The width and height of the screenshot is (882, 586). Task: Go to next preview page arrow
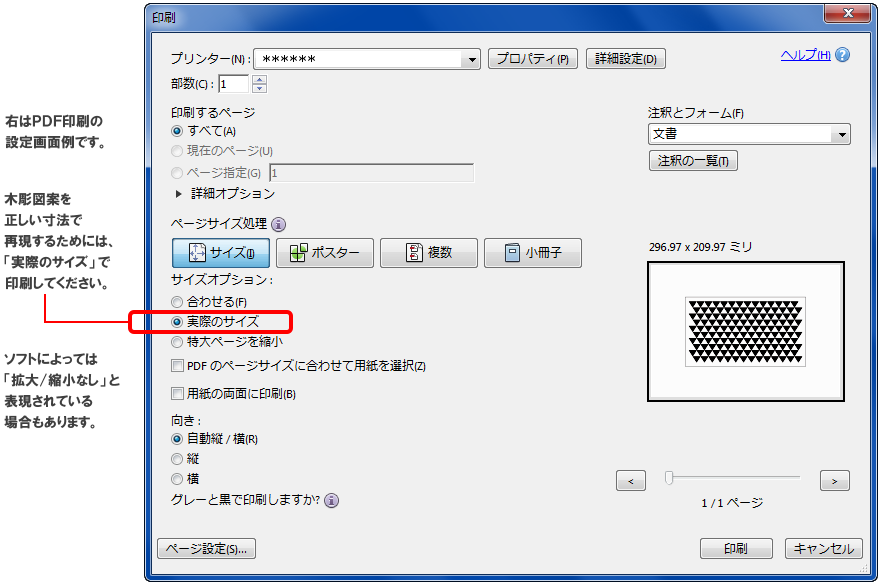[x=834, y=481]
